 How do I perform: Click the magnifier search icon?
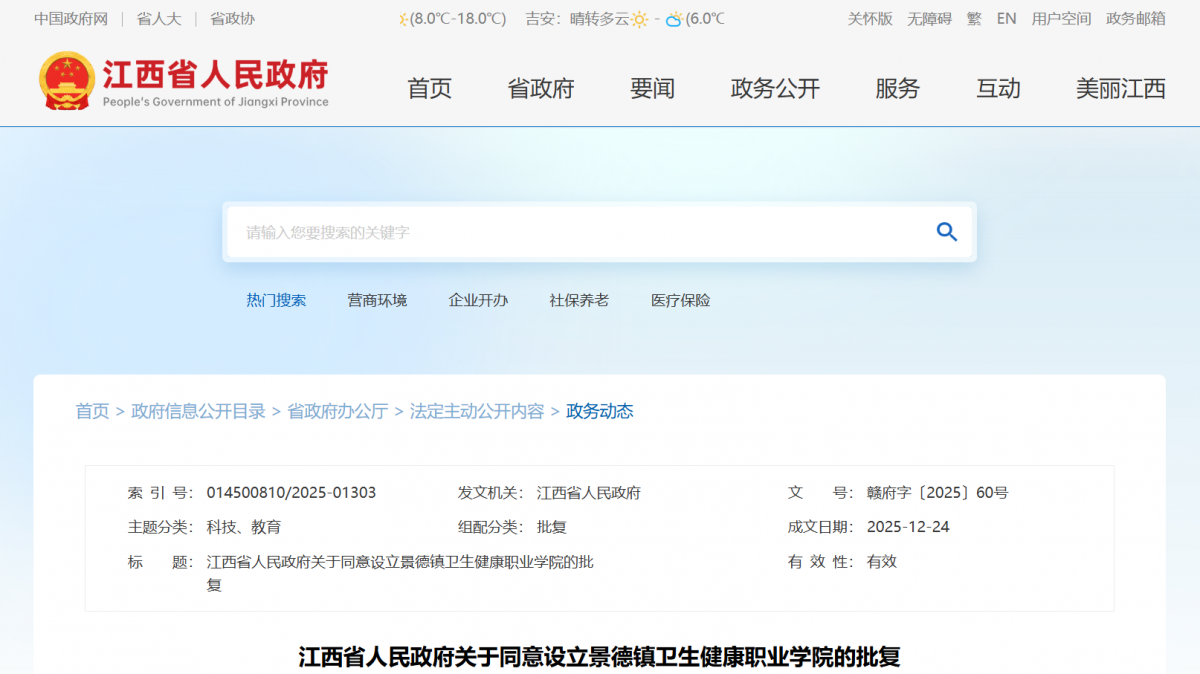click(946, 232)
